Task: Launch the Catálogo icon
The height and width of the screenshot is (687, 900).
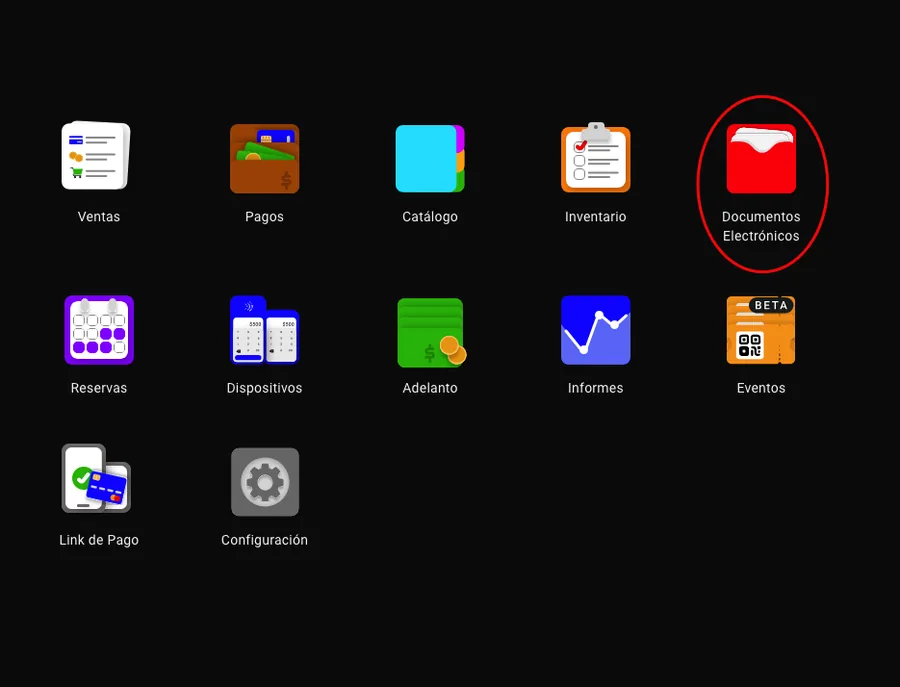Action: tap(430, 158)
